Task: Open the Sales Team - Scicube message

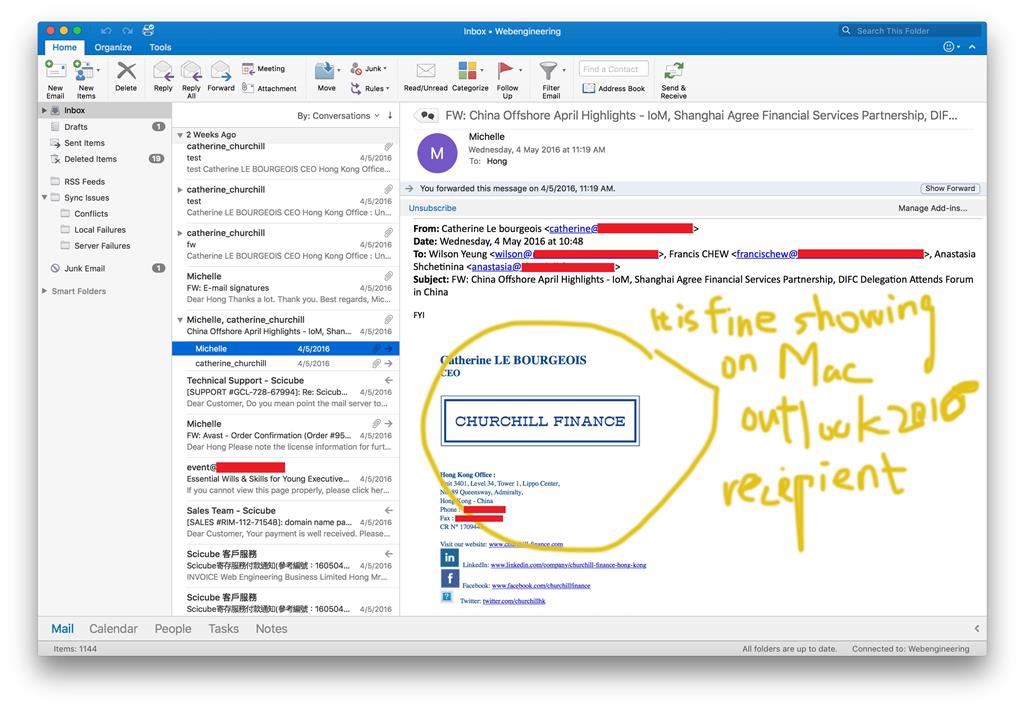Action: pos(286,522)
